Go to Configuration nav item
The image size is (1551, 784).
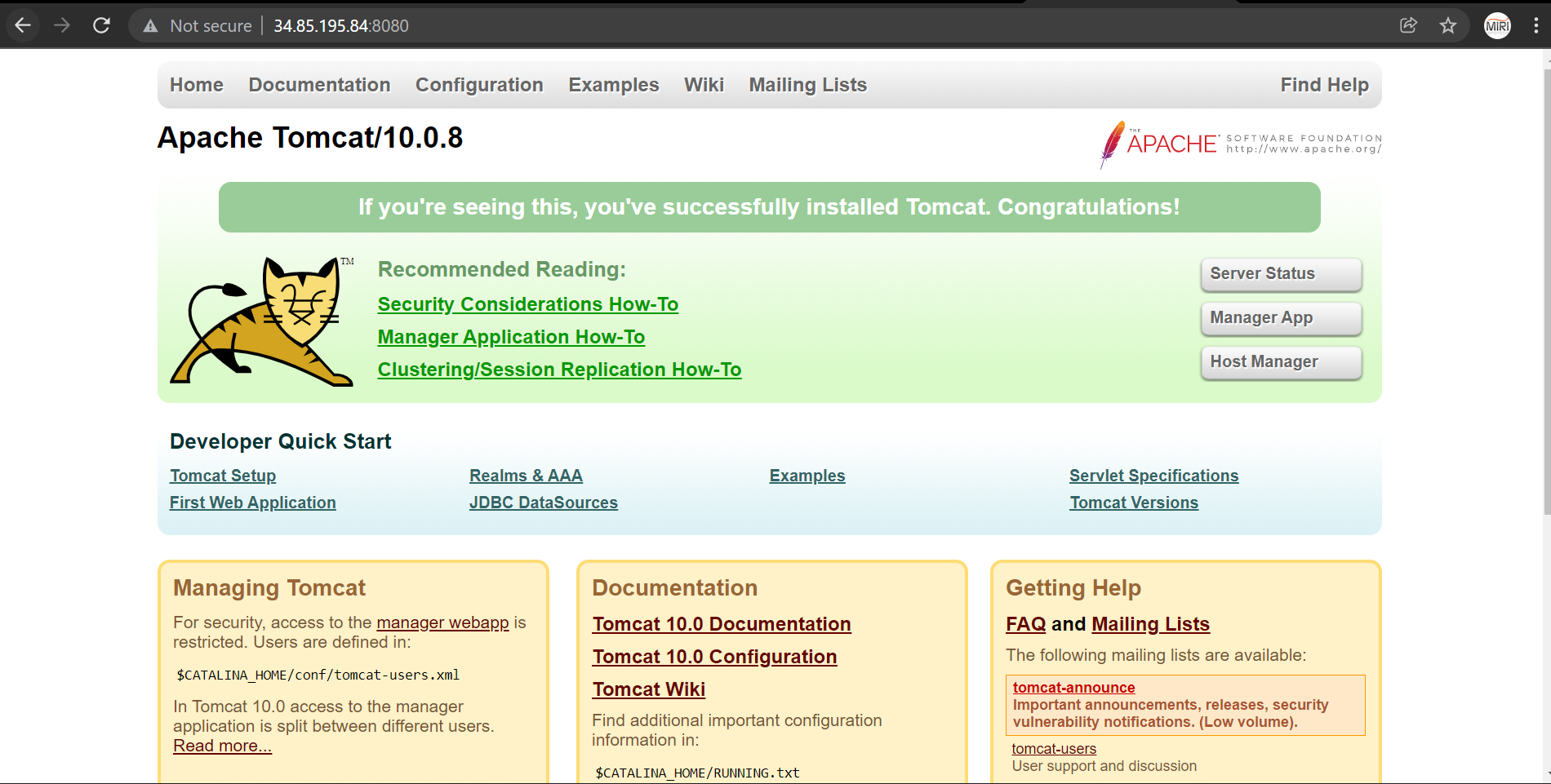pos(479,85)
